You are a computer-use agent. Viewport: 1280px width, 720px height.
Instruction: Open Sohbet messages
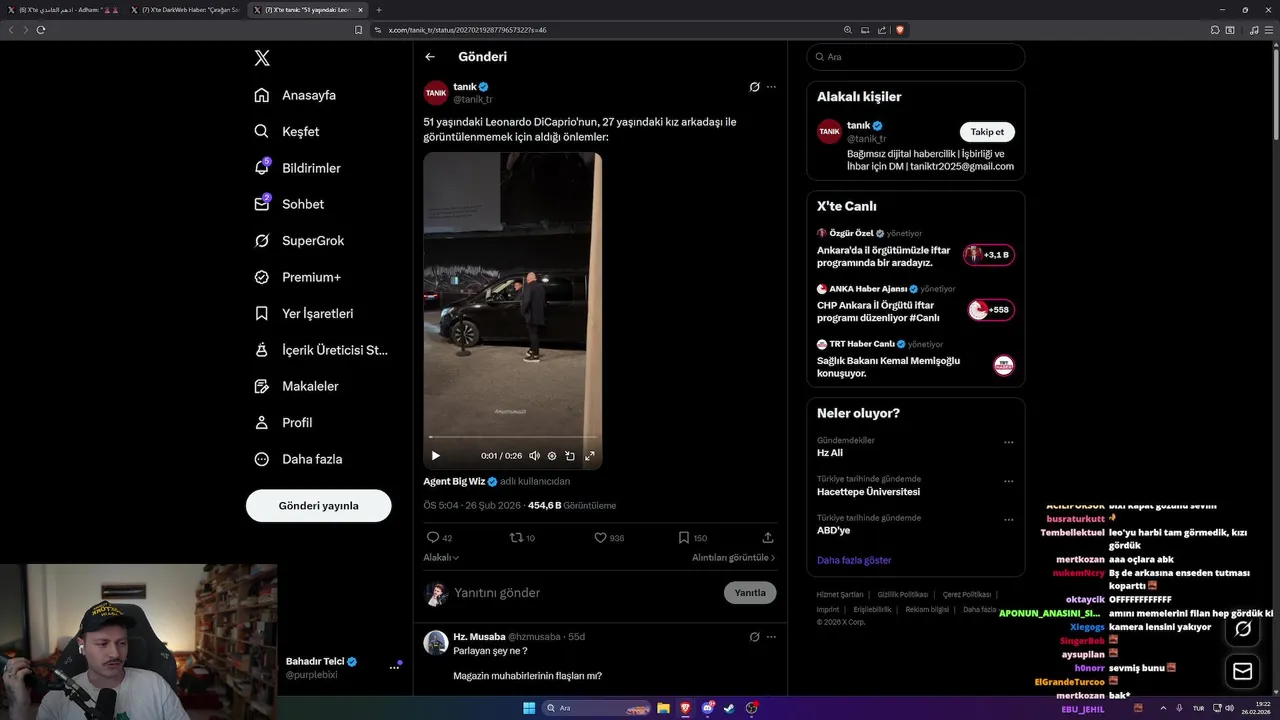289,204
